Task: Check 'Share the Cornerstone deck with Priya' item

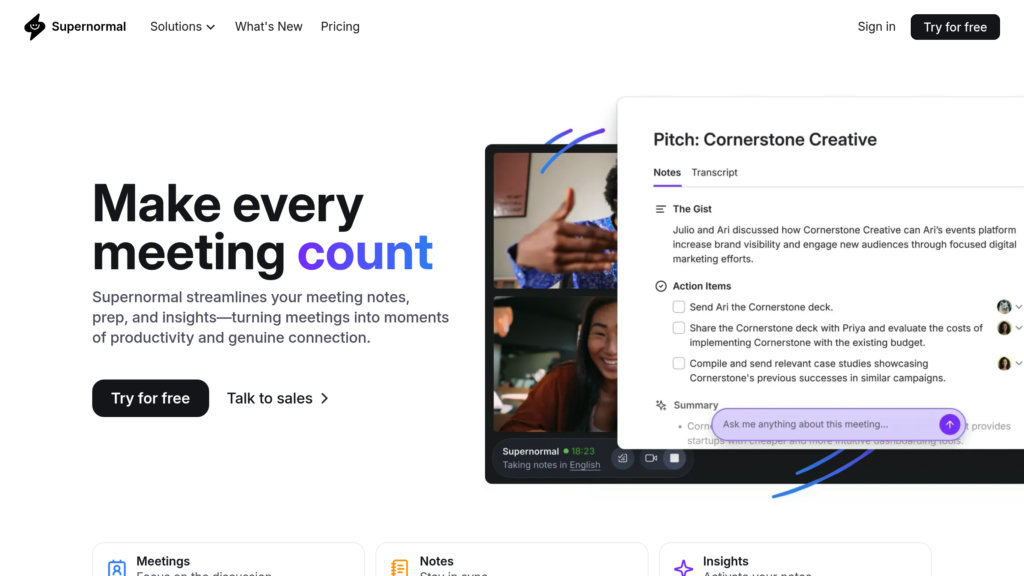Action: tap(679, 328)
